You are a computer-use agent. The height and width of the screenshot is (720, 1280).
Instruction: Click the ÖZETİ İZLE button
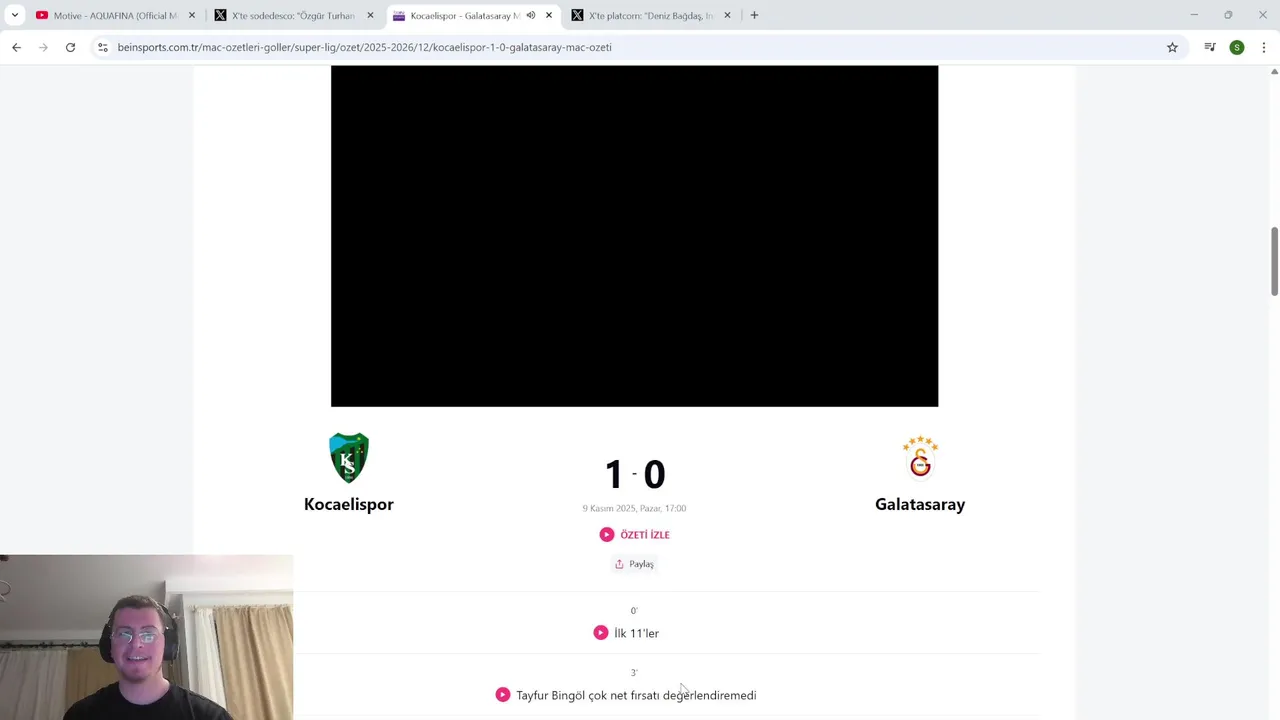coord(635,535)
